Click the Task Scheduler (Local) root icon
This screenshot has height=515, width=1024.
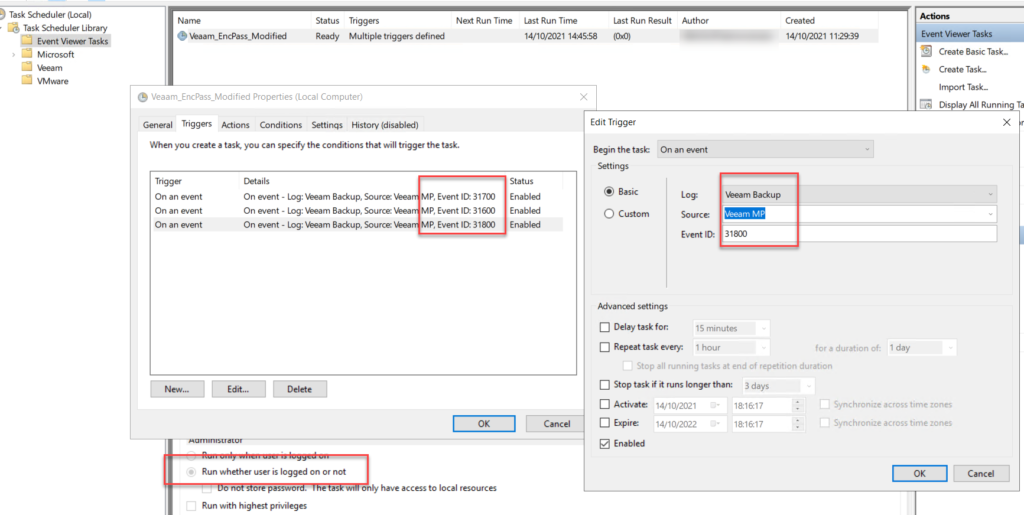coord(3,14)
